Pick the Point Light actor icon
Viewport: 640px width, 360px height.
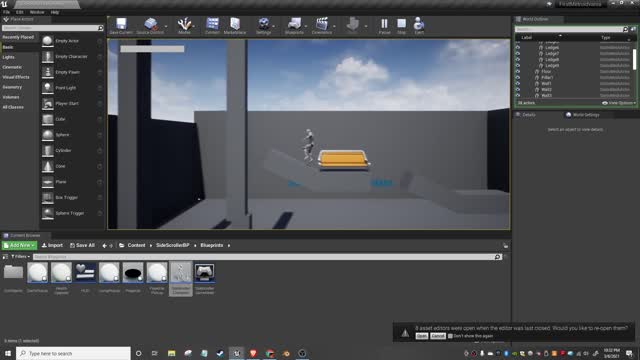pos(48,88)
